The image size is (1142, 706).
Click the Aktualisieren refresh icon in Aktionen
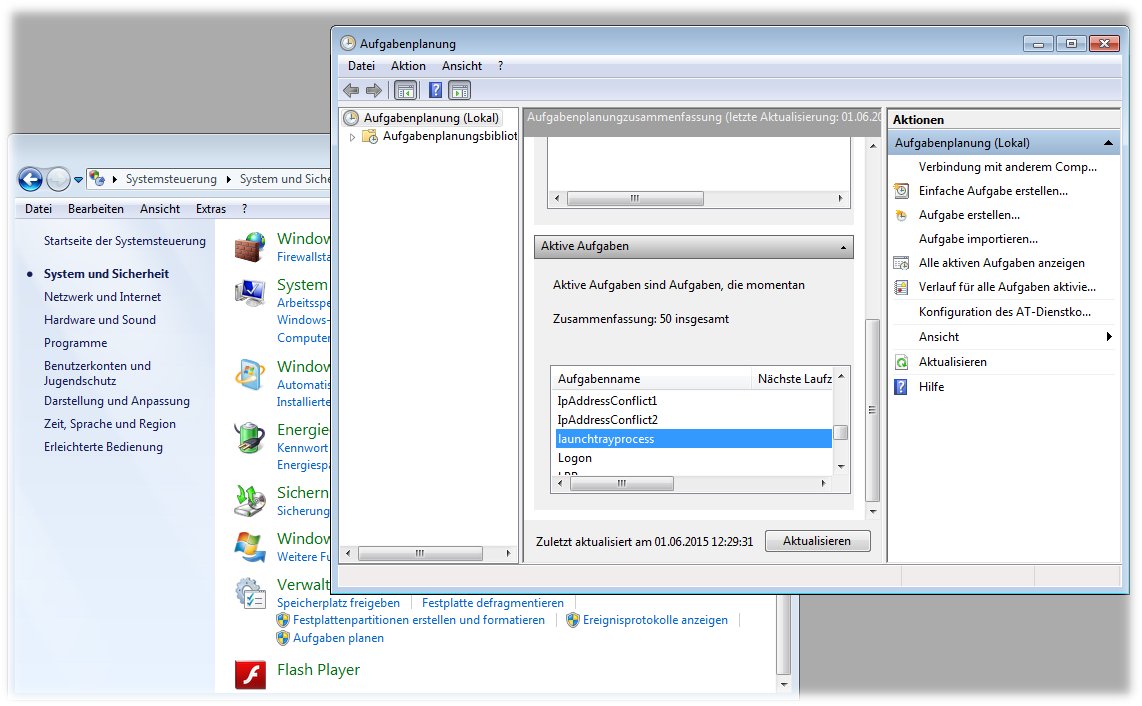(901, 362)
